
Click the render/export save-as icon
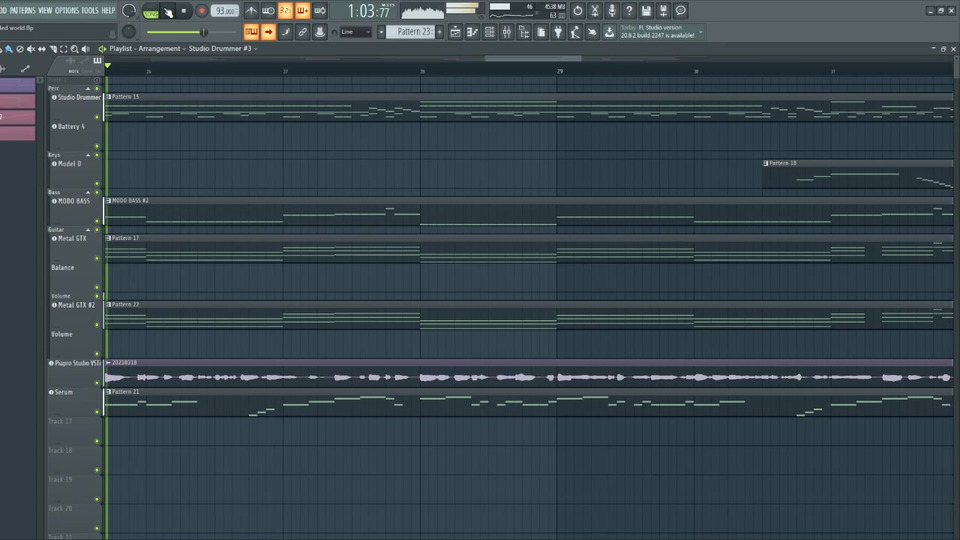tap(663, 10)
